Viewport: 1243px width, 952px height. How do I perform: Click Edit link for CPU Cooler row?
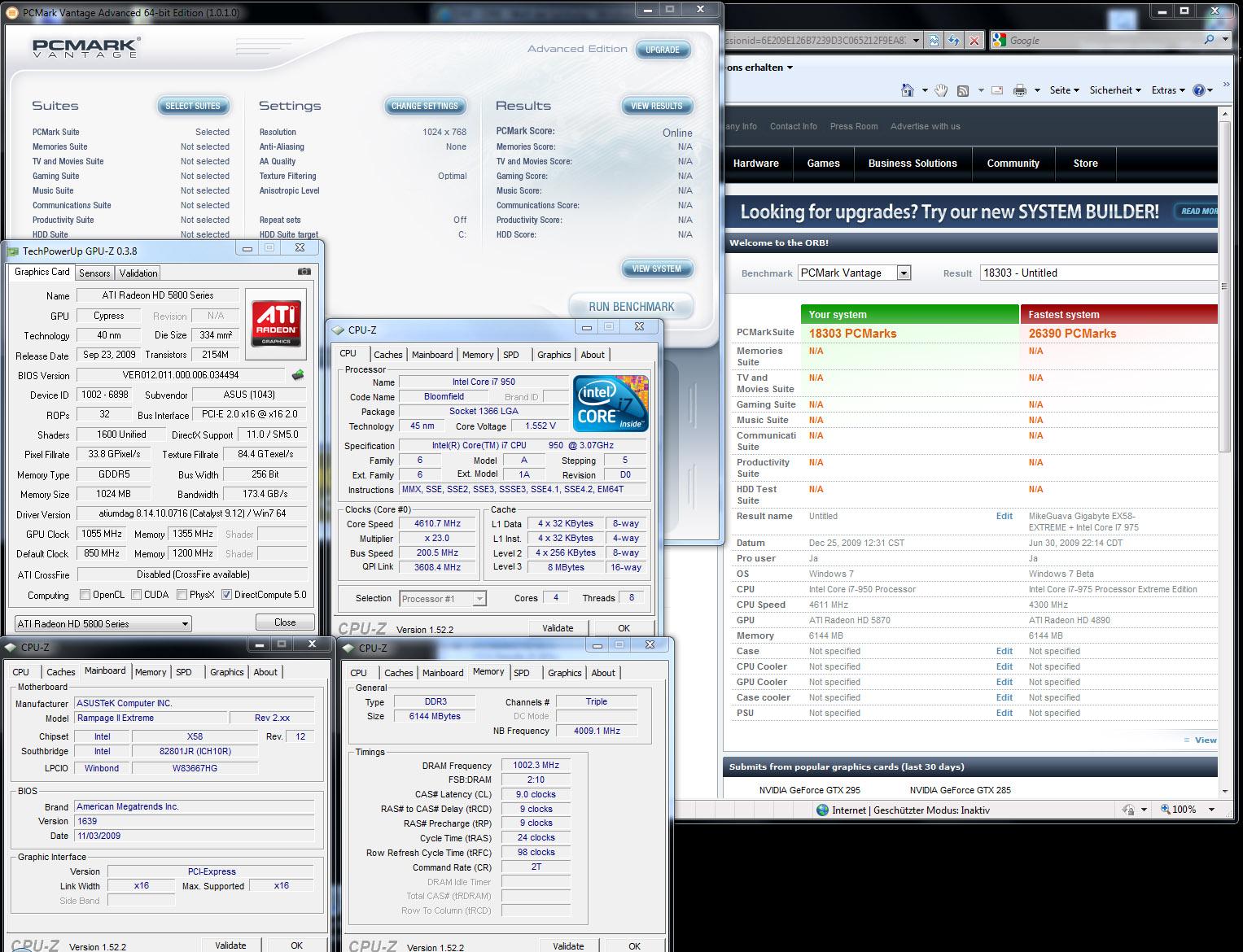1004,666
